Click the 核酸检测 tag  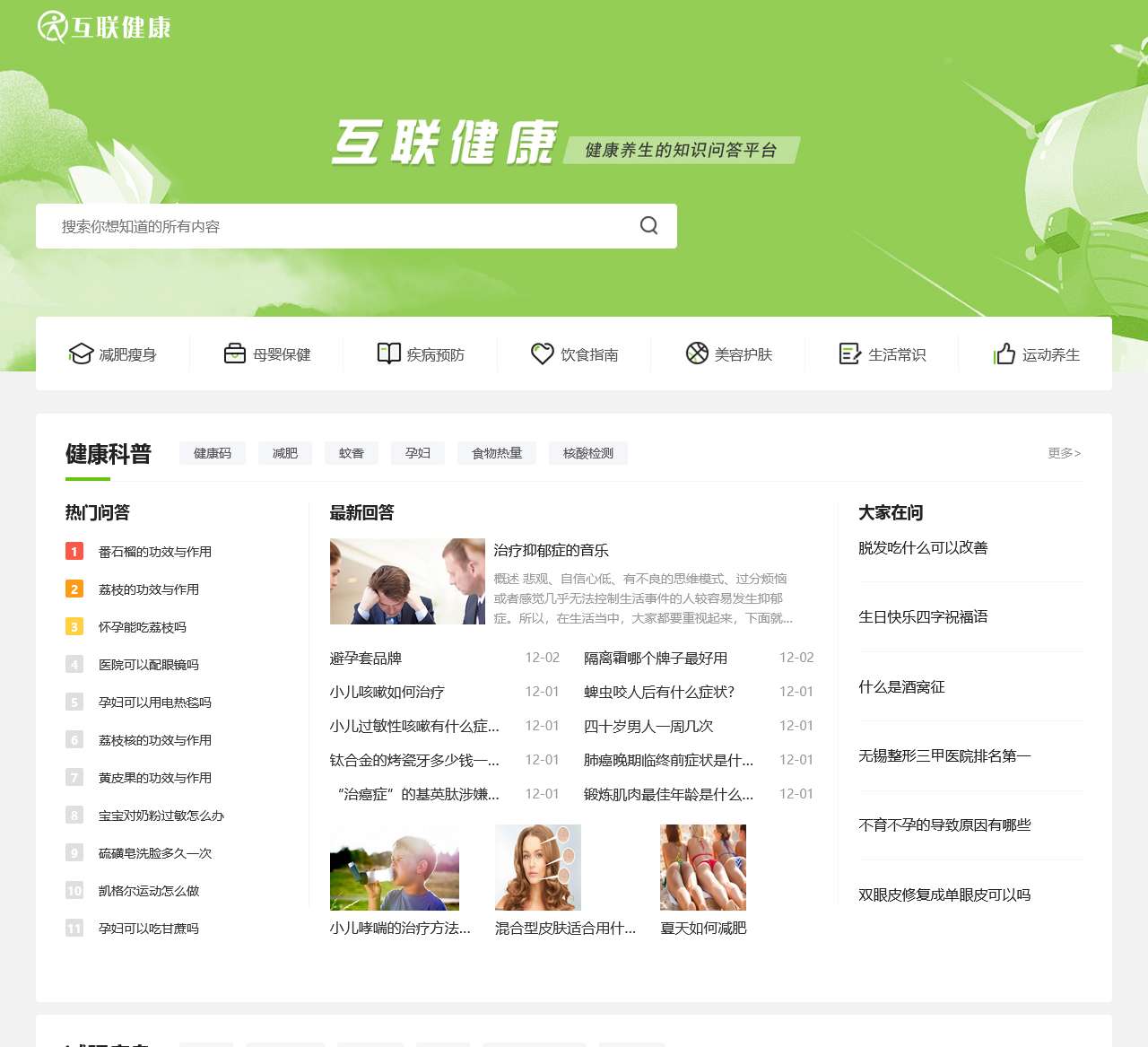point(587,453)
